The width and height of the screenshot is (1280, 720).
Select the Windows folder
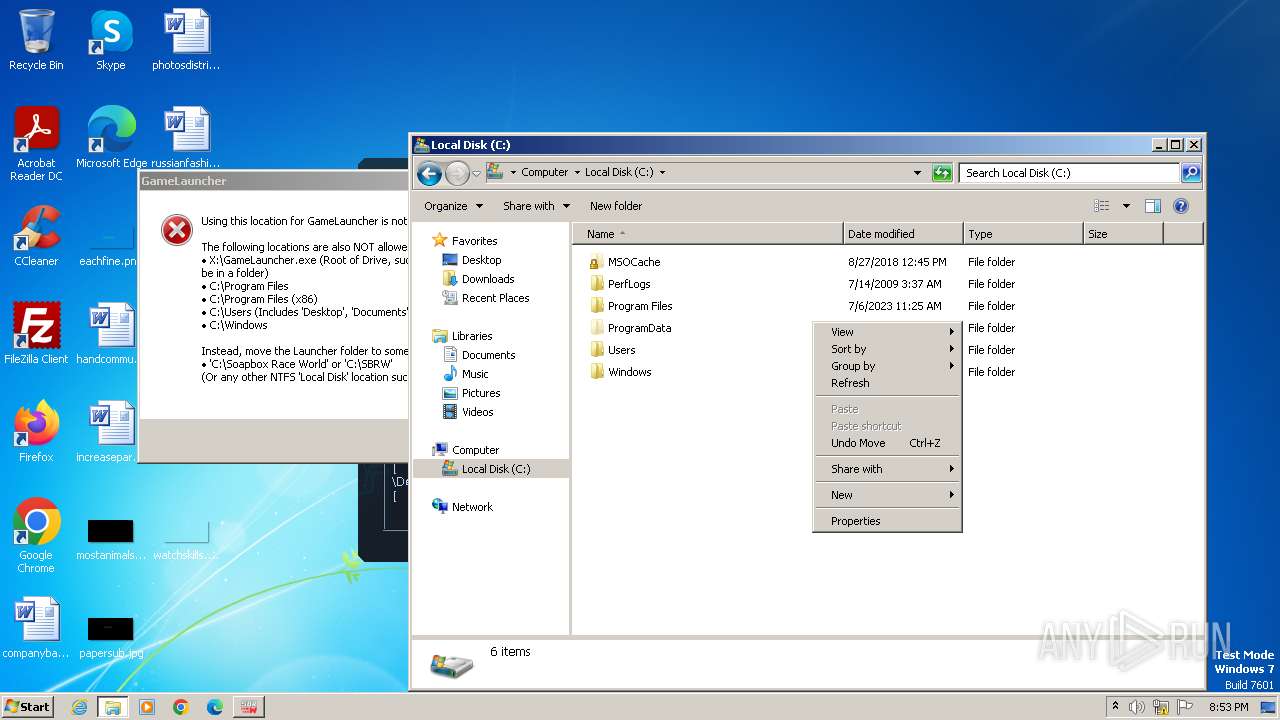629,372
